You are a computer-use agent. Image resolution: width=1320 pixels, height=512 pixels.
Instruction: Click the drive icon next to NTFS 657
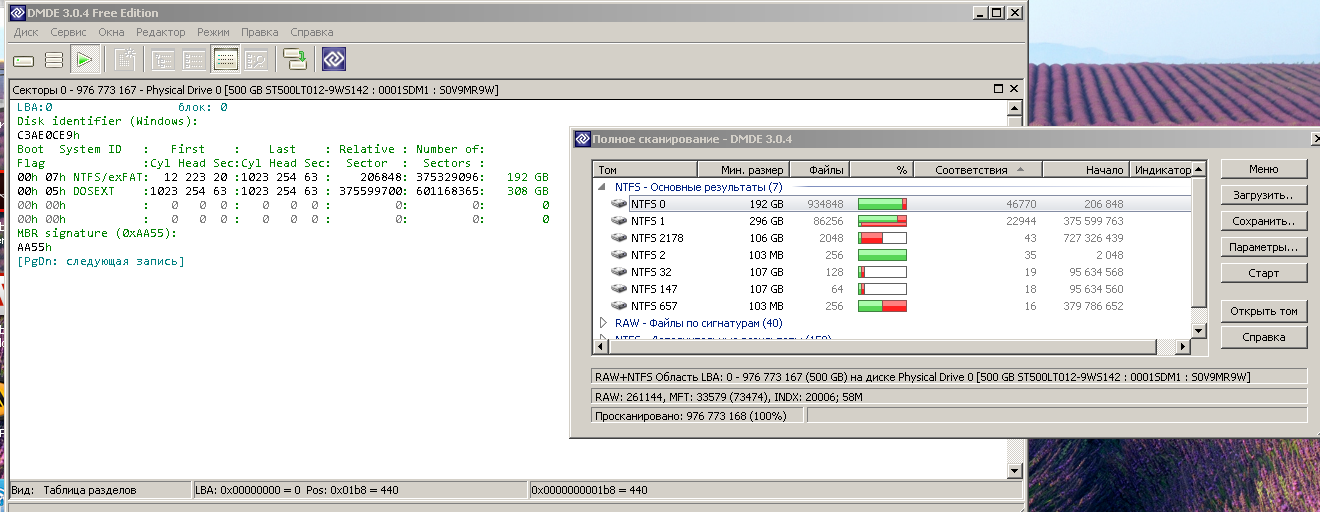(619, 306)
